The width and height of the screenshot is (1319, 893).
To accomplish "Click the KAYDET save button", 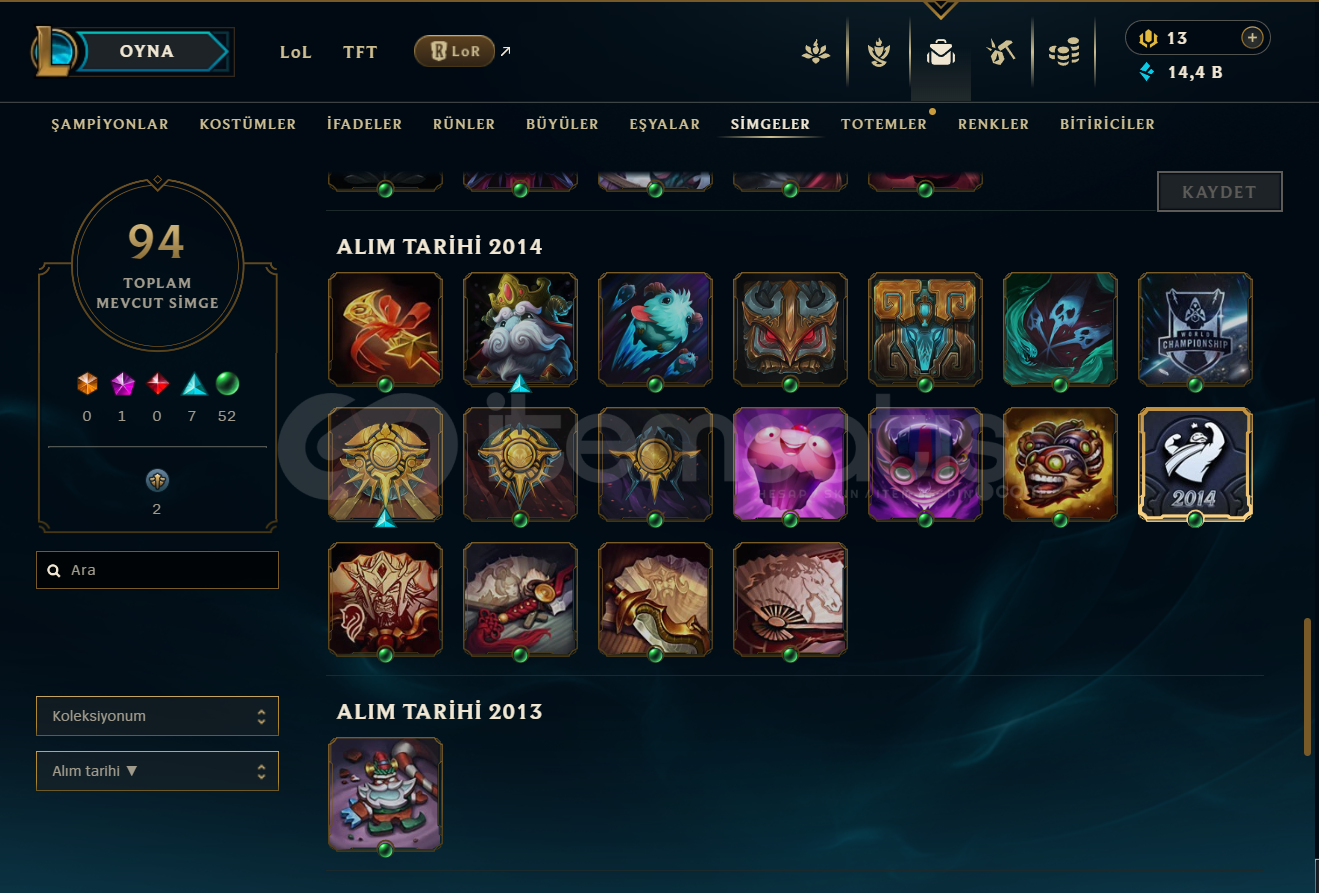I will coord(1219,192).
